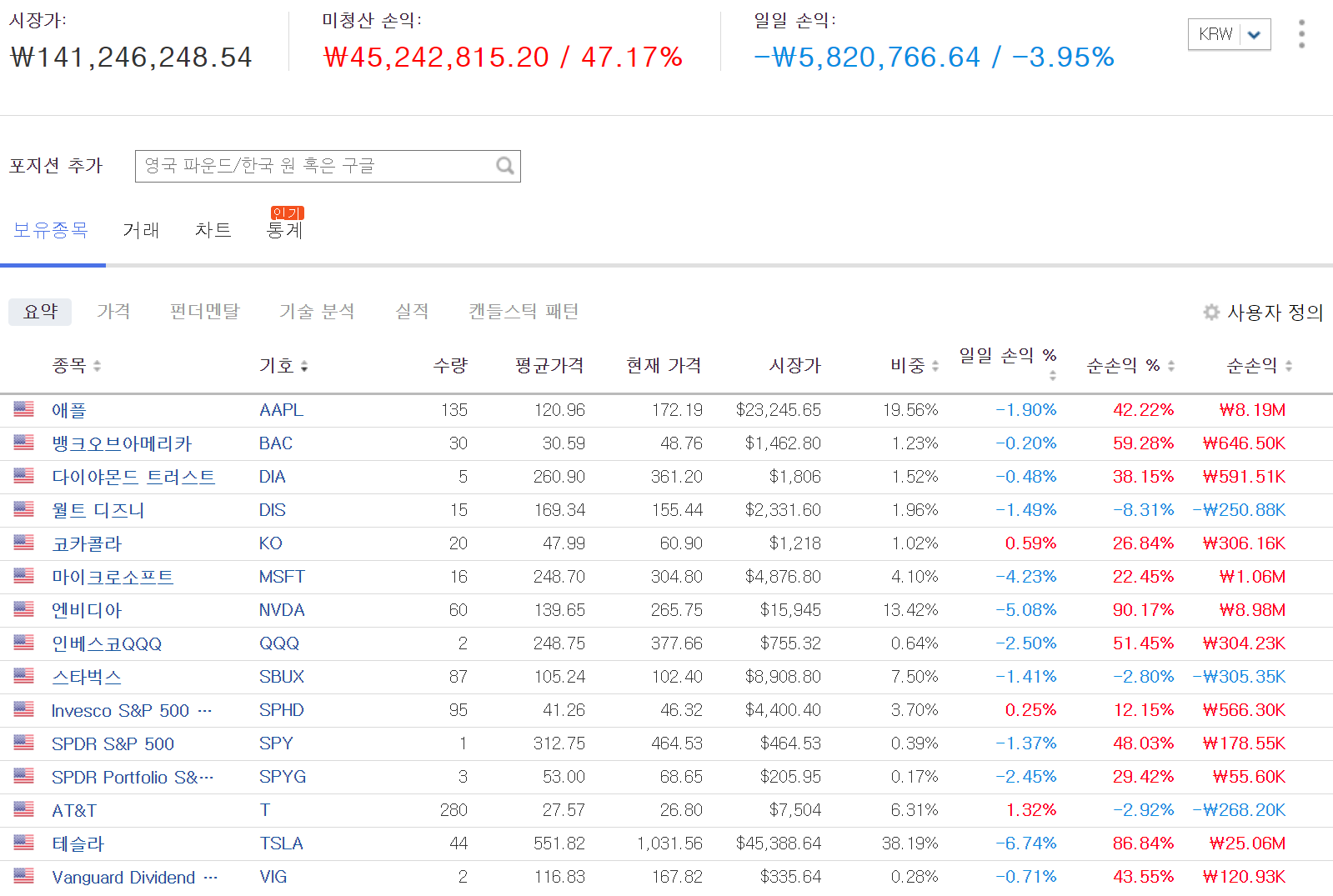Open the AT&T stock link
The width and height of the screenshot is (1333, 896).
click(74, 810)
